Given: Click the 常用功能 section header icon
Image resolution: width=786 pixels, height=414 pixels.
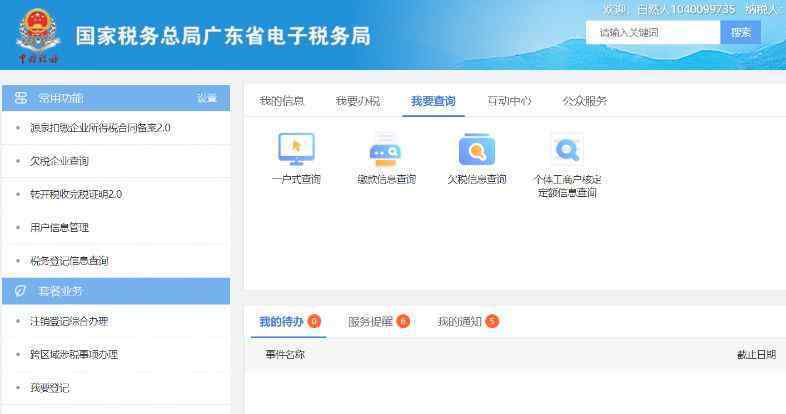Looking at the screenshot, I should (x=20, y=98).
